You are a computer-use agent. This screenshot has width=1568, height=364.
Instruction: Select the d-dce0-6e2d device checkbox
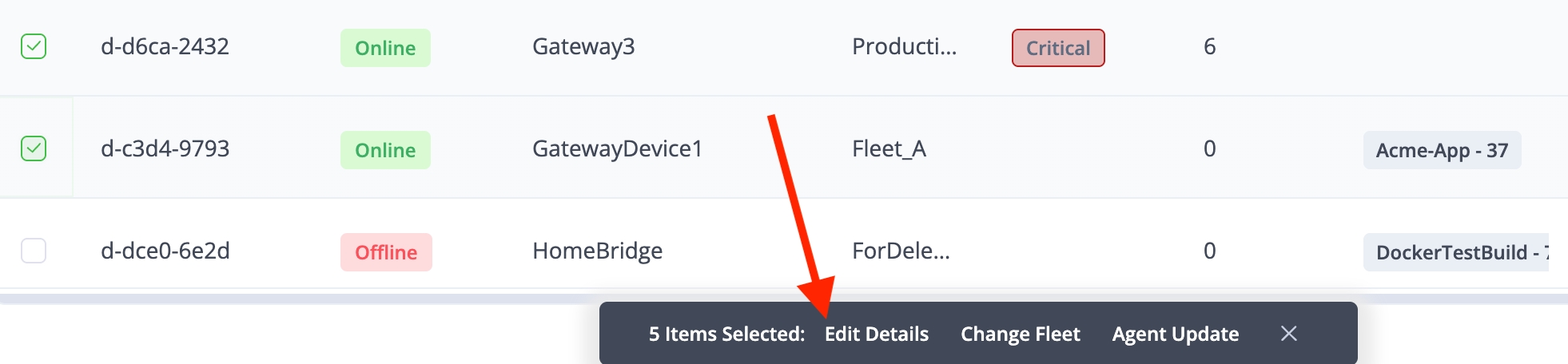pos(34,251)
